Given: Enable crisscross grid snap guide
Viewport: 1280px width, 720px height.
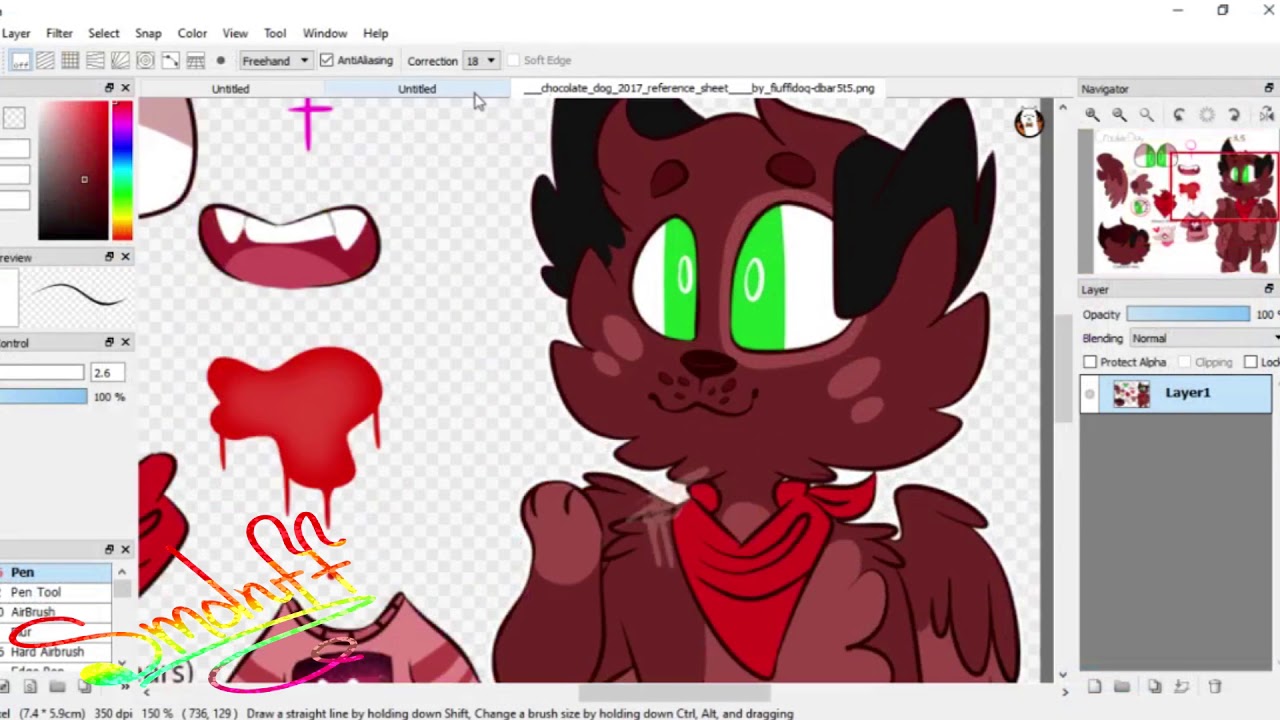Looking at the screenshot, I should tap(70, 61).
